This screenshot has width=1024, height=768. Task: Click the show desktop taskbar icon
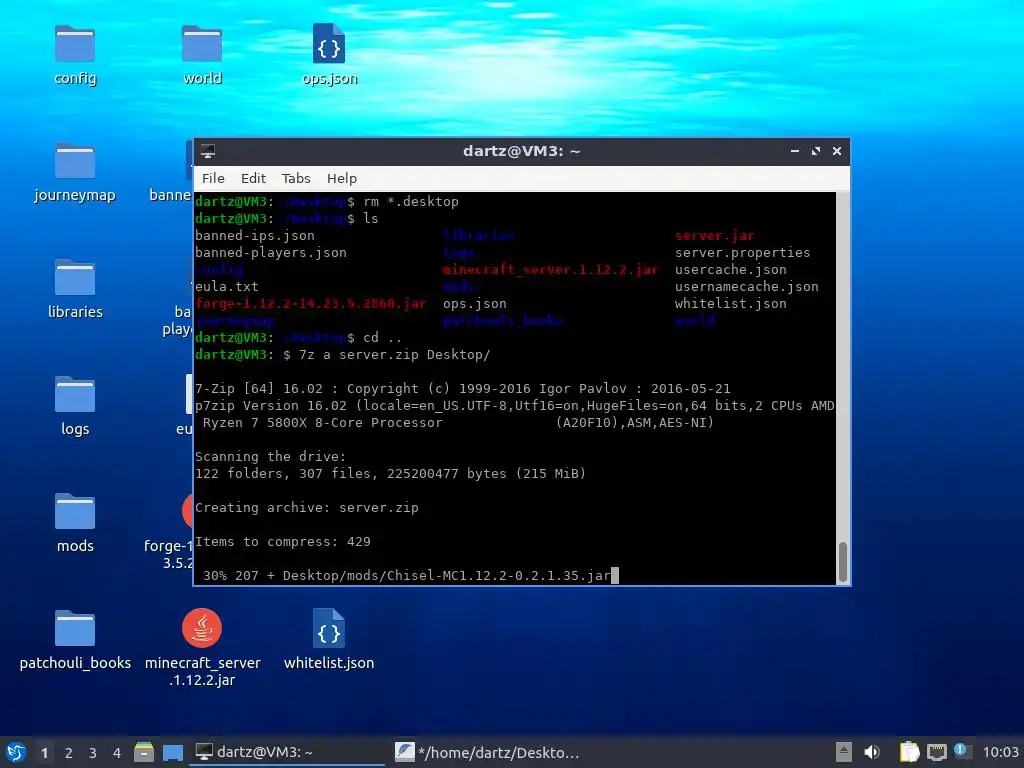(172, 752)
